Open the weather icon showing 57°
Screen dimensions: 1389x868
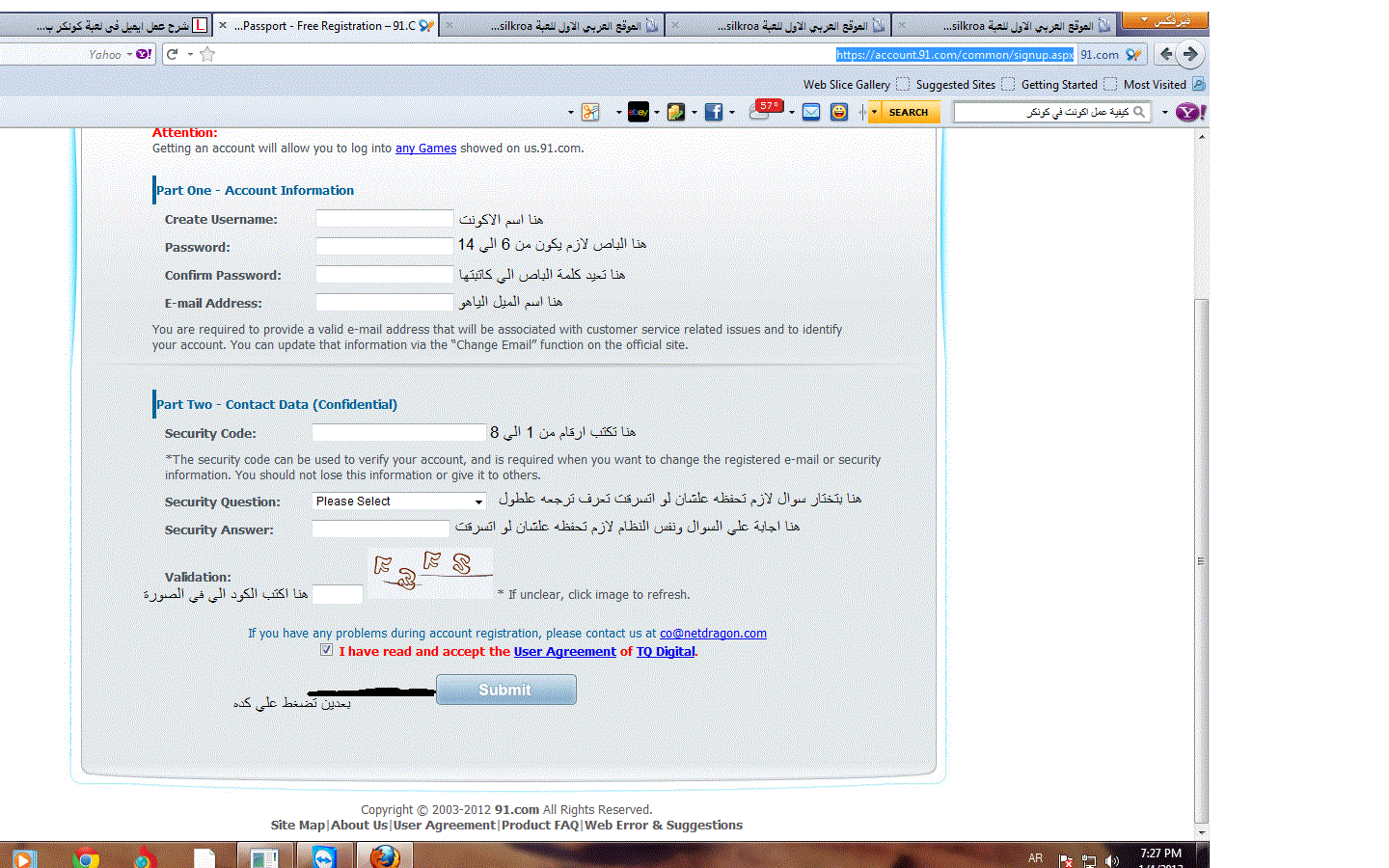click(766, 110)
